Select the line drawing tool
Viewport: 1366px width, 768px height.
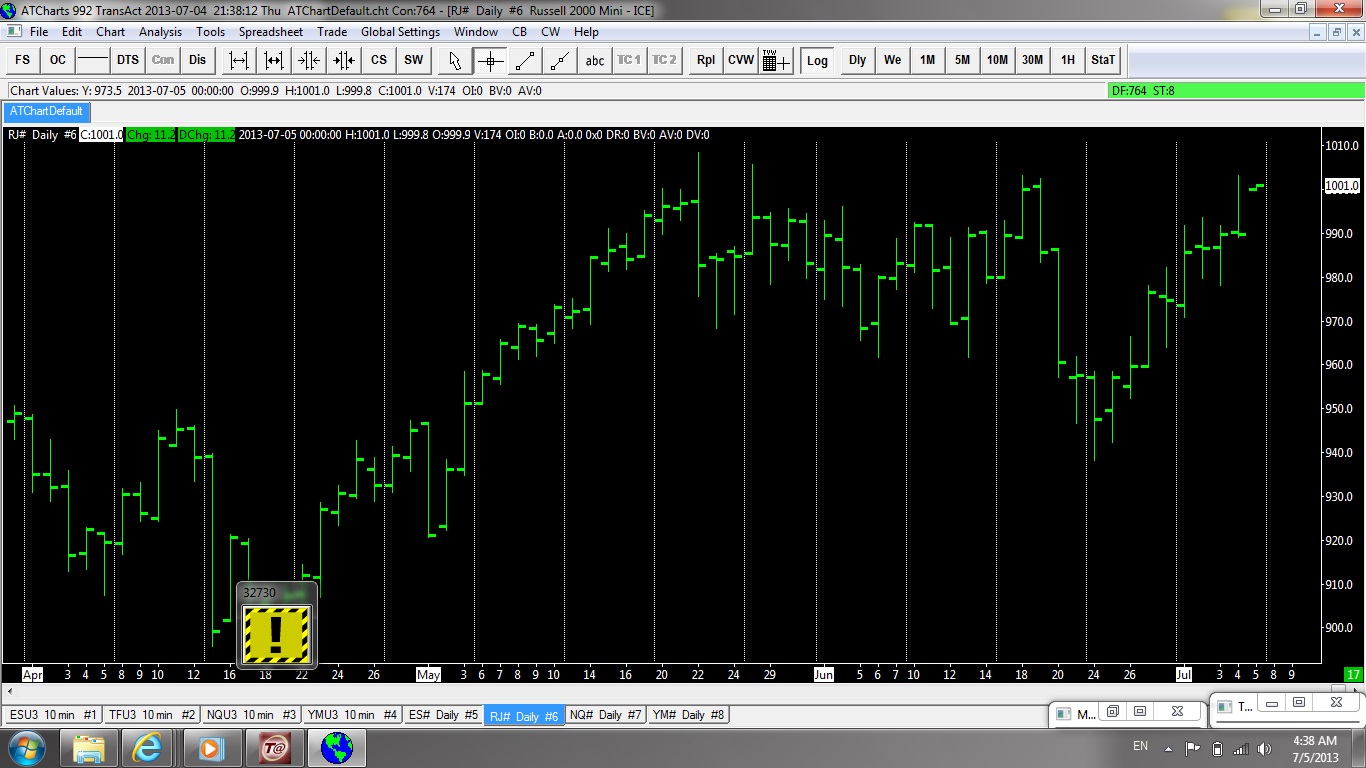(x=525, y=60)
